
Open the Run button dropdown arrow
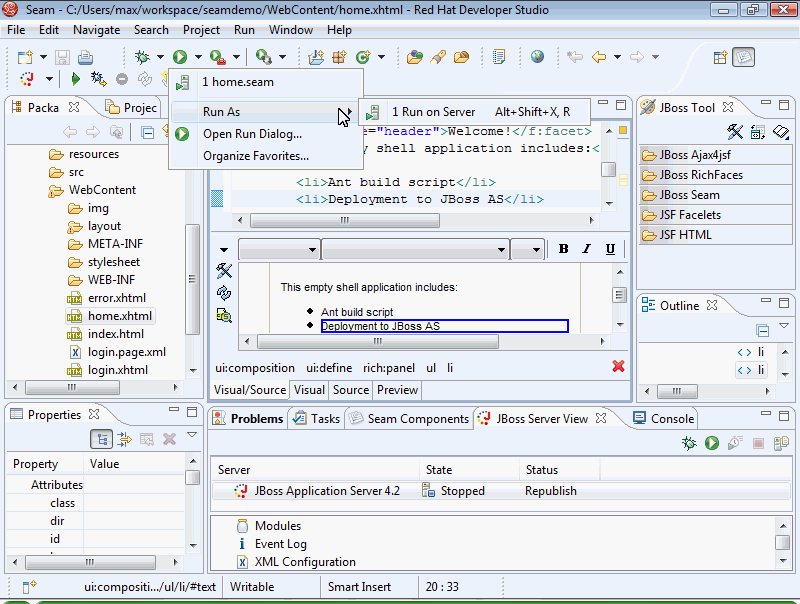(198, 57)
